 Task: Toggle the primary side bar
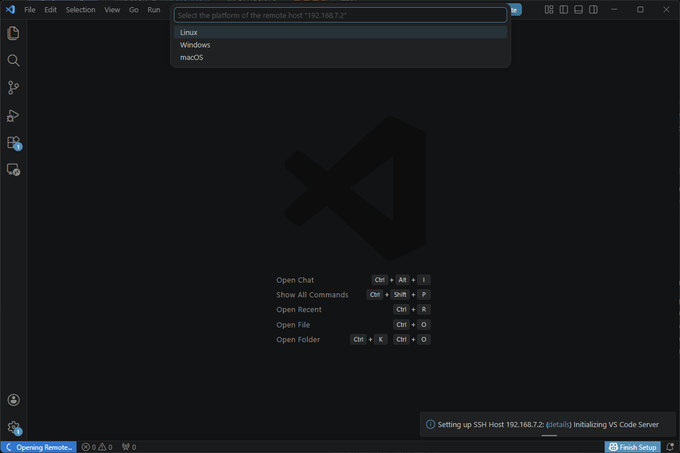pyautogui.click(x=564, y=10)
